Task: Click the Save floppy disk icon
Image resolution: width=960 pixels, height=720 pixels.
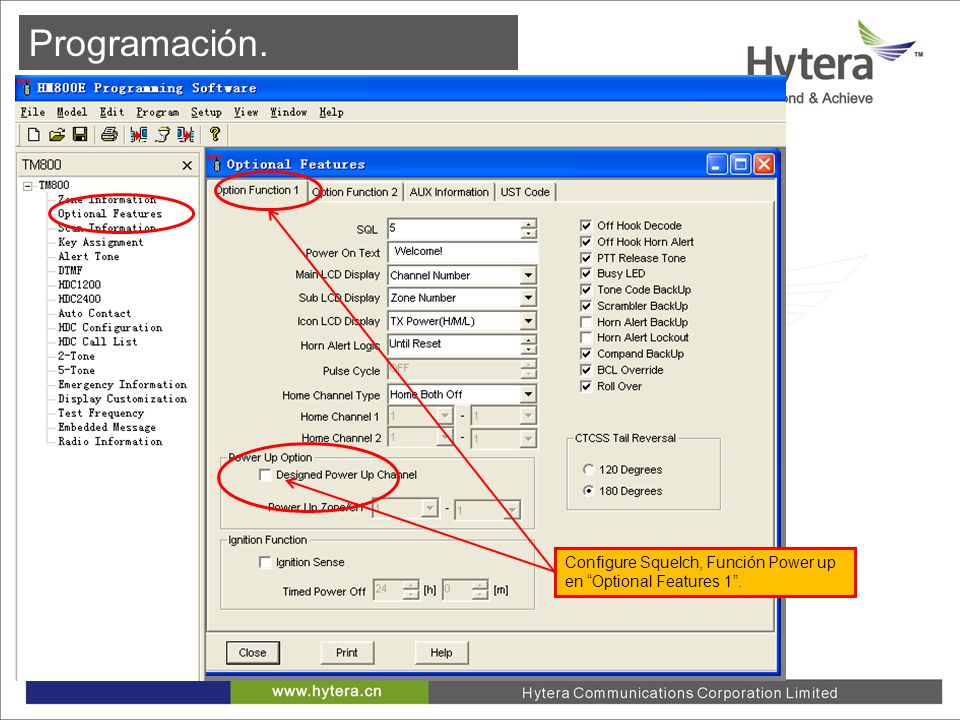Action: click(80, 134)
